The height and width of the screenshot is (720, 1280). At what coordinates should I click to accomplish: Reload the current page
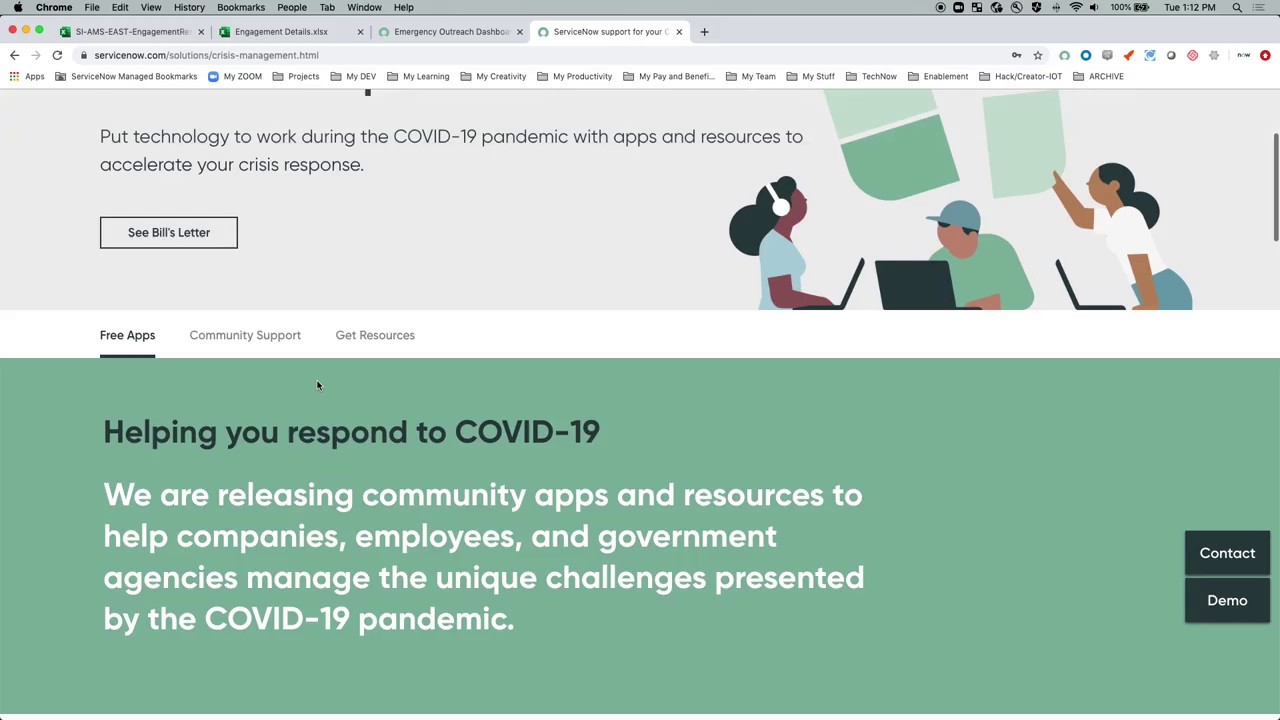tap(57, 55)
